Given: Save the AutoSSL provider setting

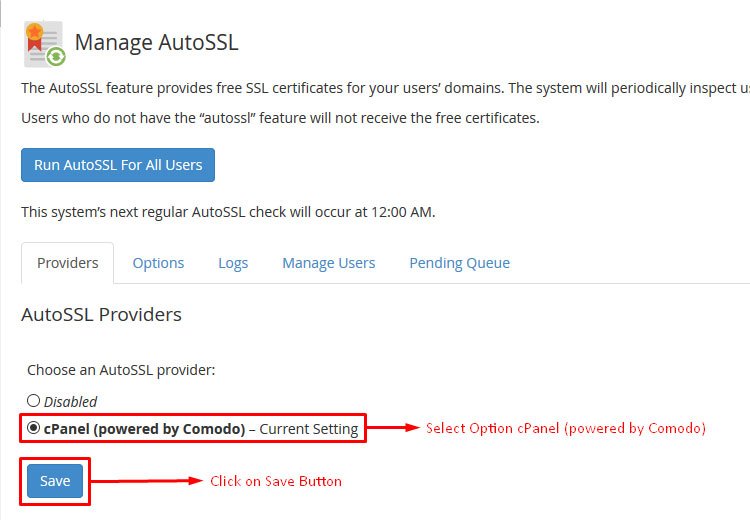Looking at the screenshot, I should point(55,481).
